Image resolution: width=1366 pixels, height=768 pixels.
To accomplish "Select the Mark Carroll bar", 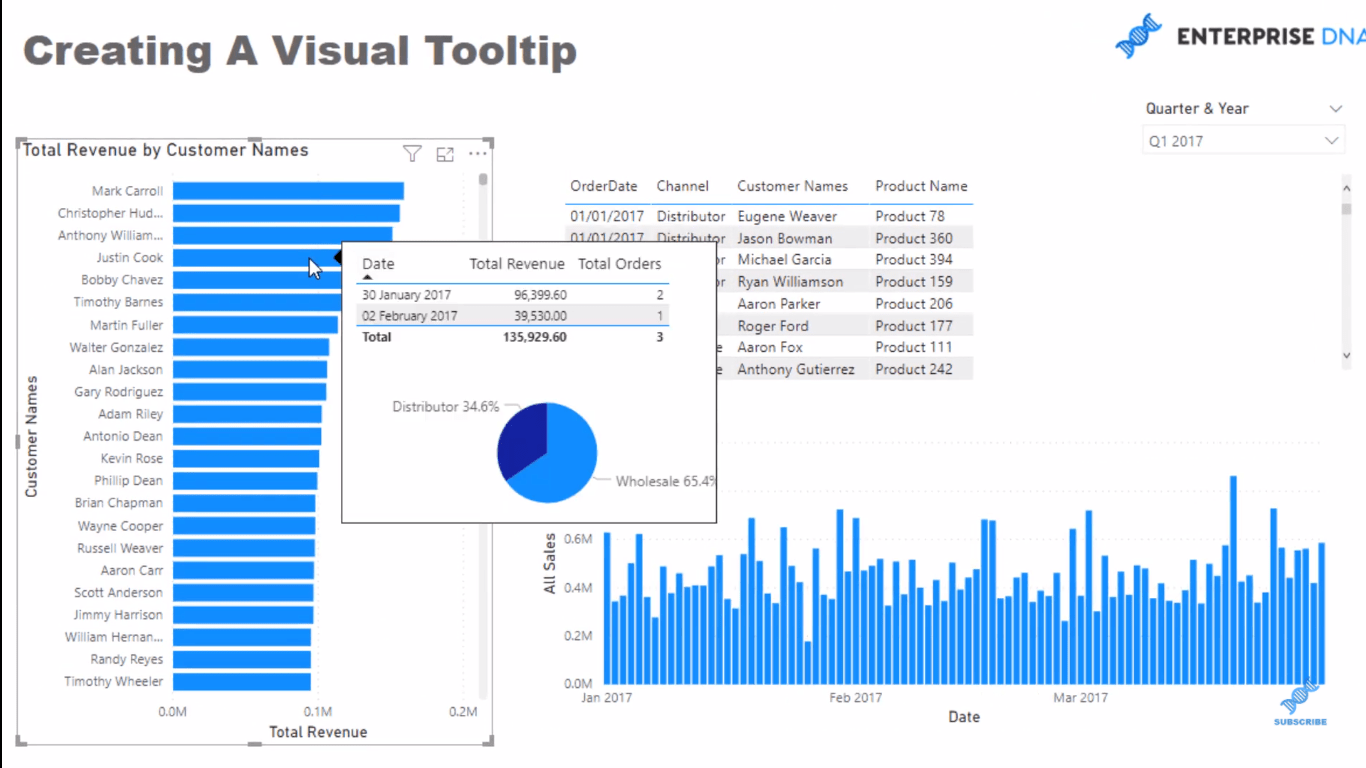I will [x=288, y=191].
